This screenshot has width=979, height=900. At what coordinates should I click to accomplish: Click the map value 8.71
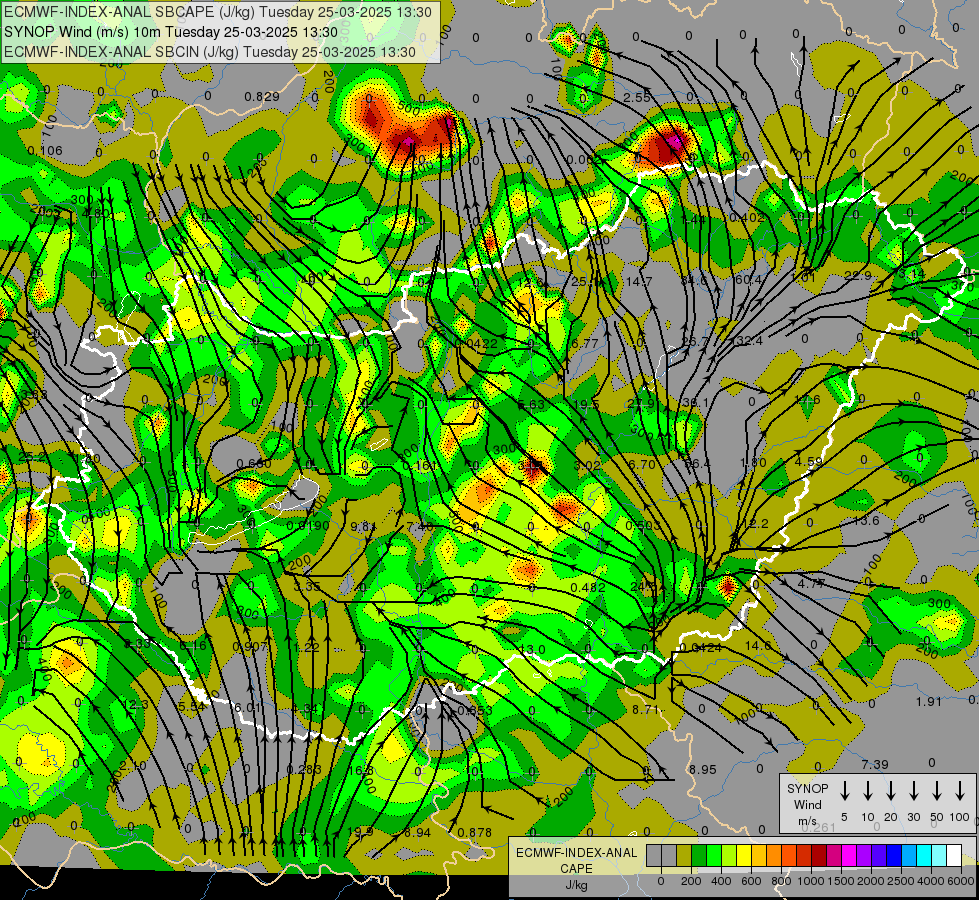(646, 710)
